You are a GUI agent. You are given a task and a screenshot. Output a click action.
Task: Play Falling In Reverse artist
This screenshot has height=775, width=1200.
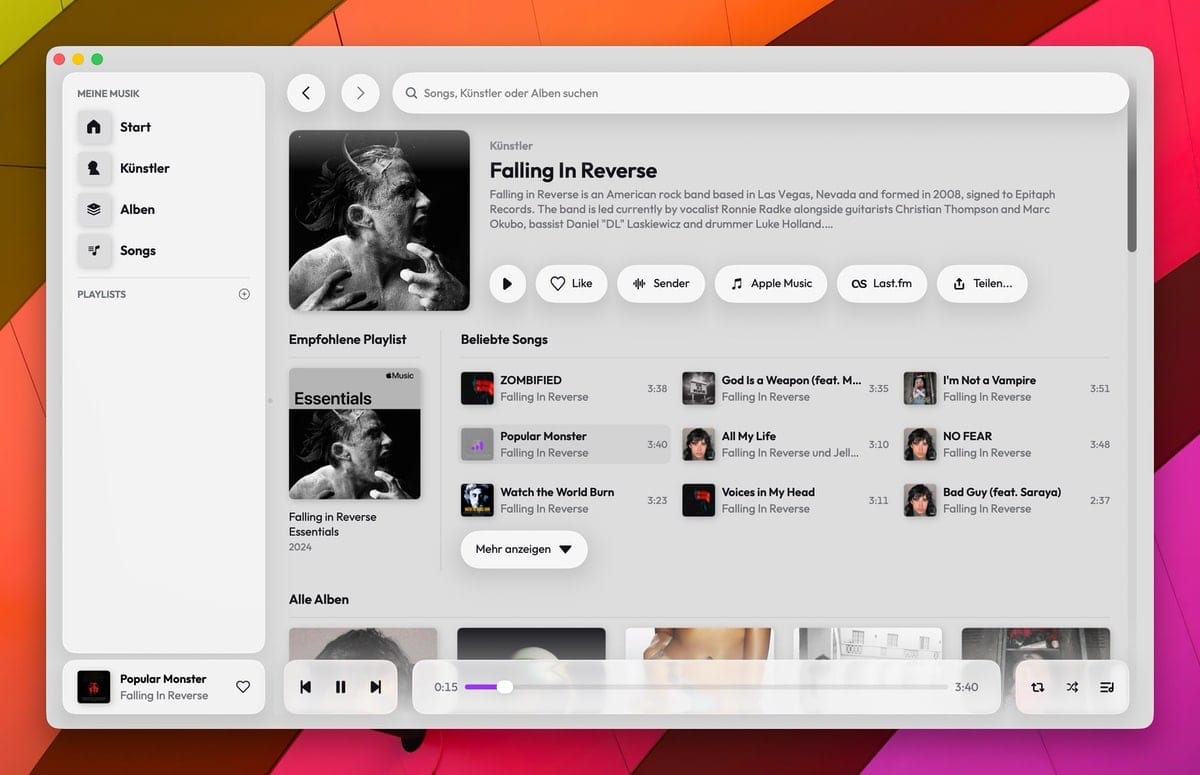[x=507, y=283]
